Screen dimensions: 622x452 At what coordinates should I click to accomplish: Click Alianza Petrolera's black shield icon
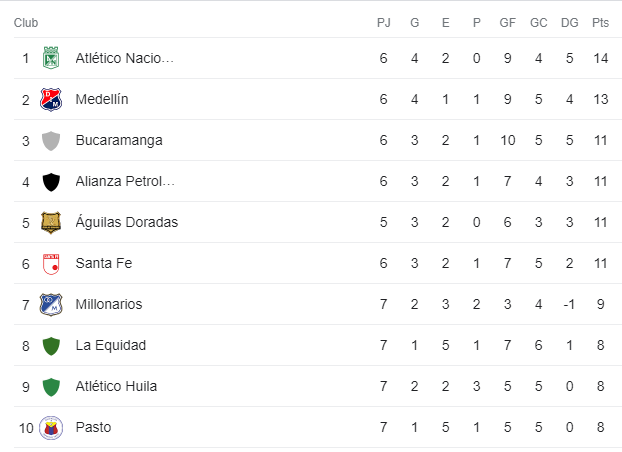tap(51, 182)
